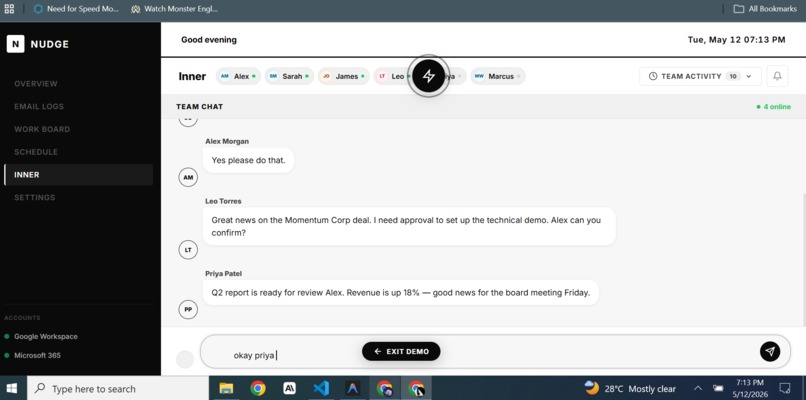806x400 pixels.
Task: Click the taskbar weather widget
Action: pos(631,388)
